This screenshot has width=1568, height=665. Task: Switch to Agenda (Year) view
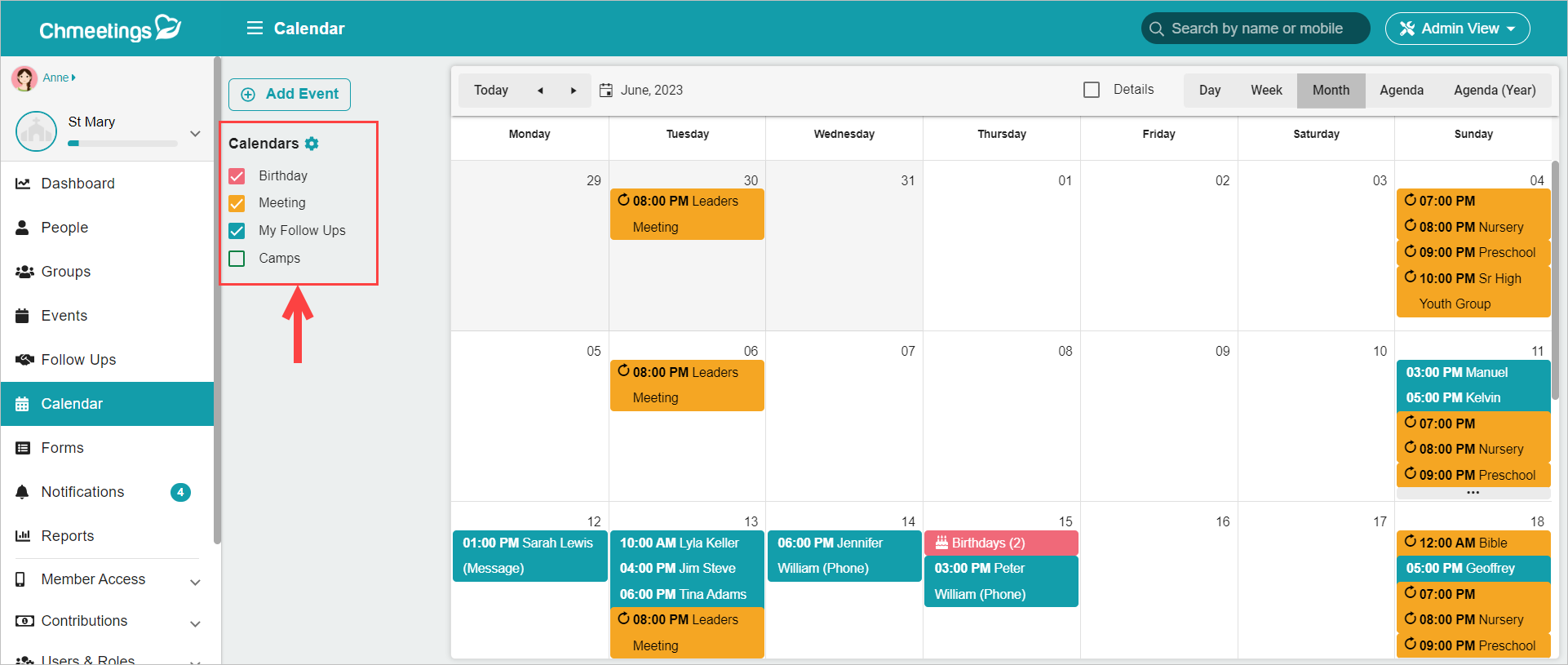[1495, 91]
